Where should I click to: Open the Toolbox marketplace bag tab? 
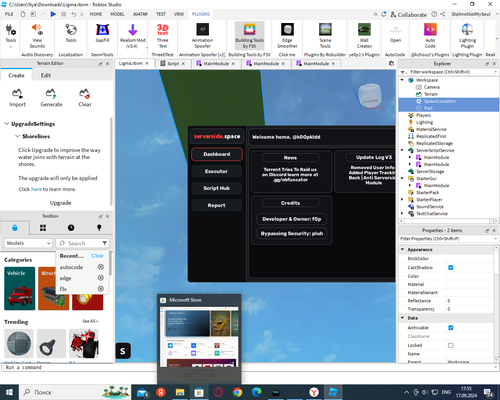point(15,228)
